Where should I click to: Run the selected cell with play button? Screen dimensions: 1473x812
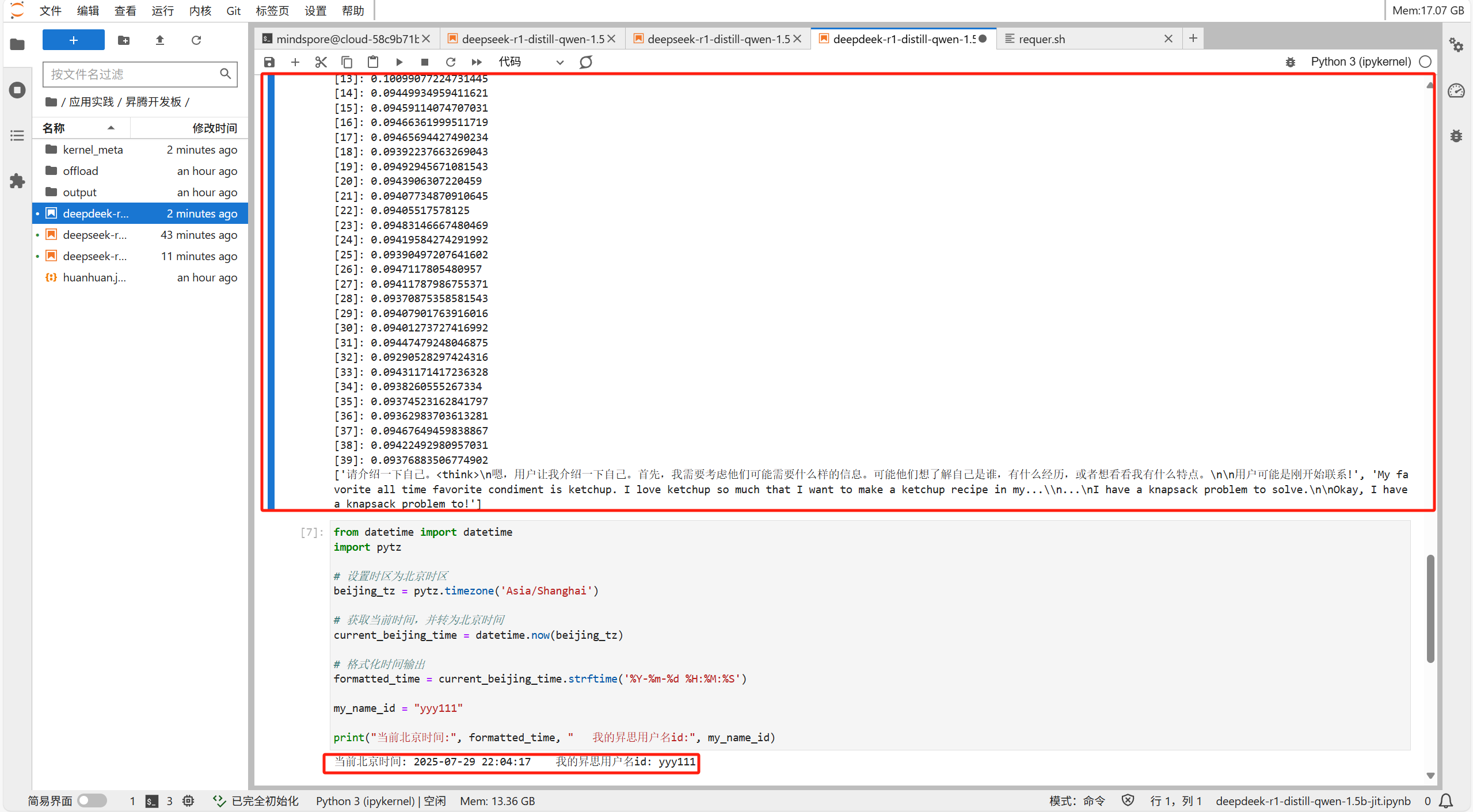pyautogui.click(x=399, y=62)
